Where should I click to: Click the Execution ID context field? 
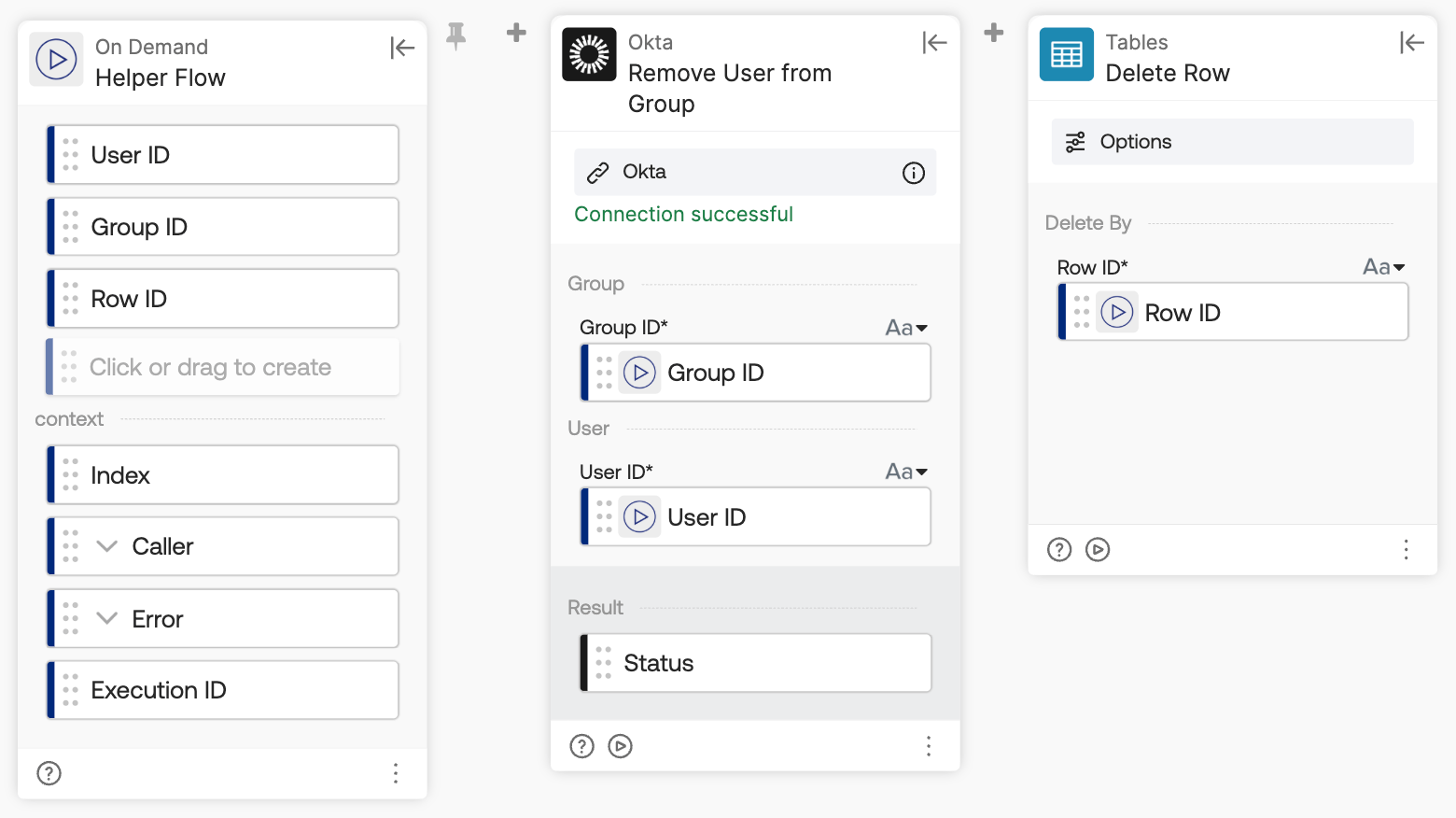[223, 690]
